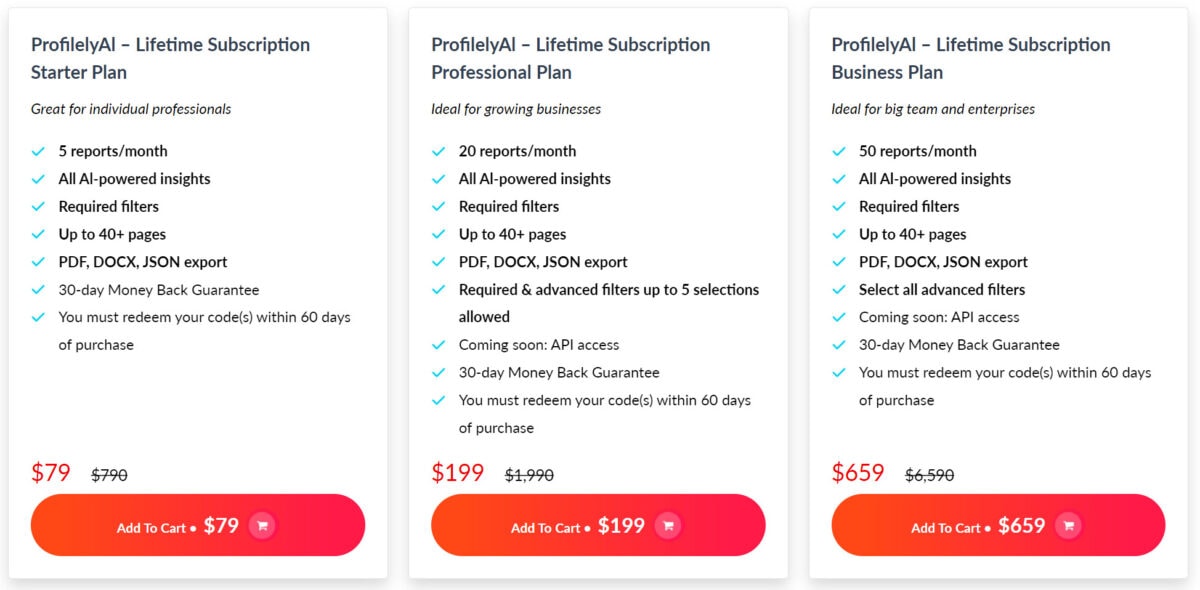Image resolution: width=1200 pixels, height=590 pixels.
Task: Click the cart icon on the Professional Plan button
Action: pyautogui.click(x=667, y=525)
